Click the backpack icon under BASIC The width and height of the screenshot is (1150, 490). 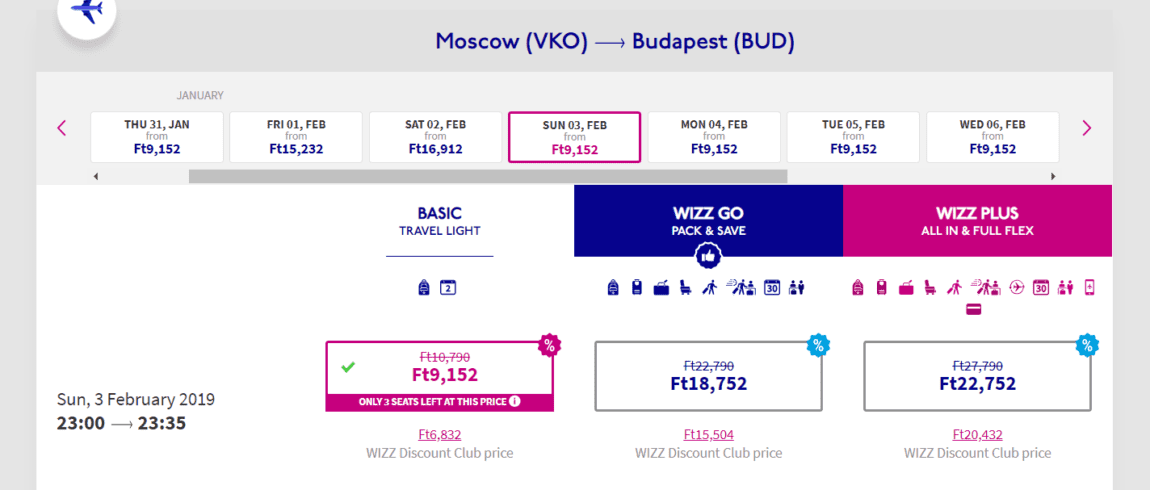(x=423, y=288)
